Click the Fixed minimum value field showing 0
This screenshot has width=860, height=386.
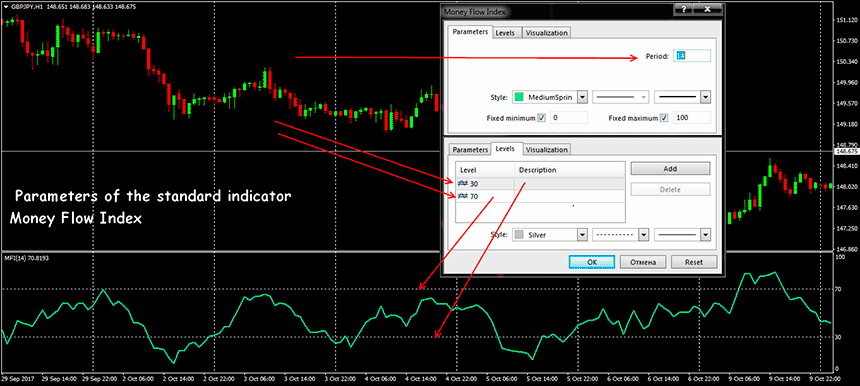[568, 118]
